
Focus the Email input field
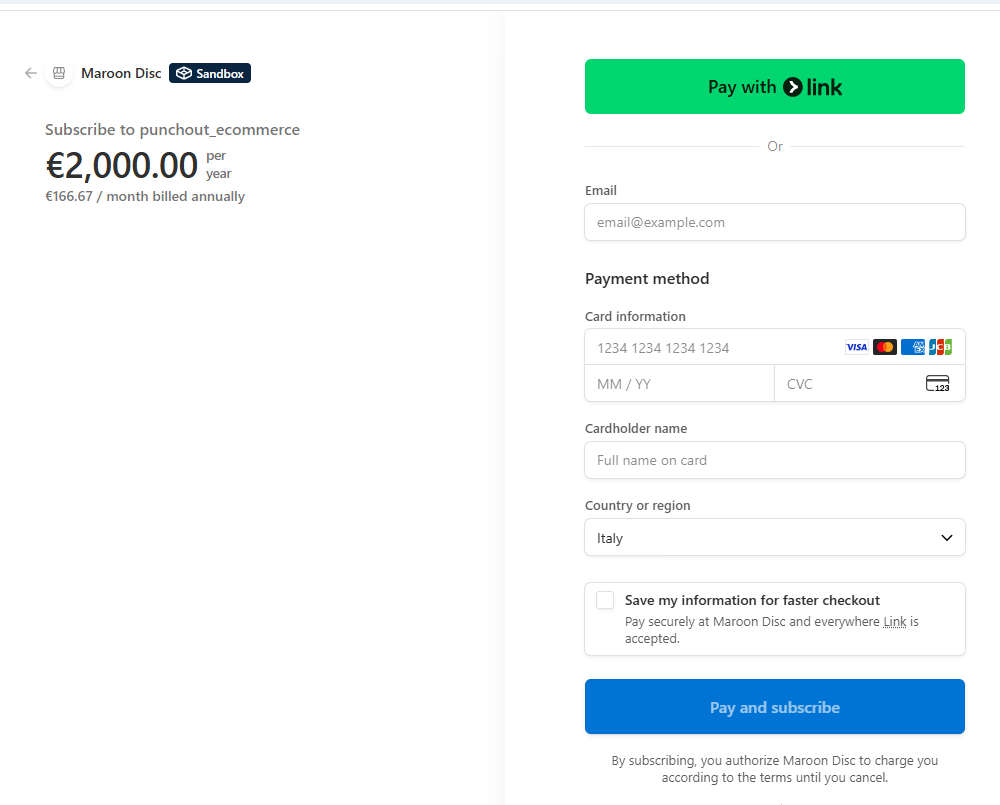click(775, 222)
